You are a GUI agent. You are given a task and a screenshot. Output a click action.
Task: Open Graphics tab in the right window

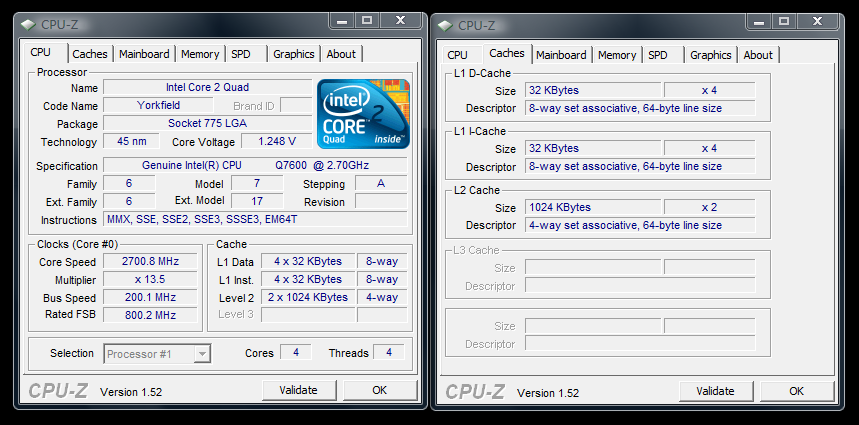coord(711,55)
